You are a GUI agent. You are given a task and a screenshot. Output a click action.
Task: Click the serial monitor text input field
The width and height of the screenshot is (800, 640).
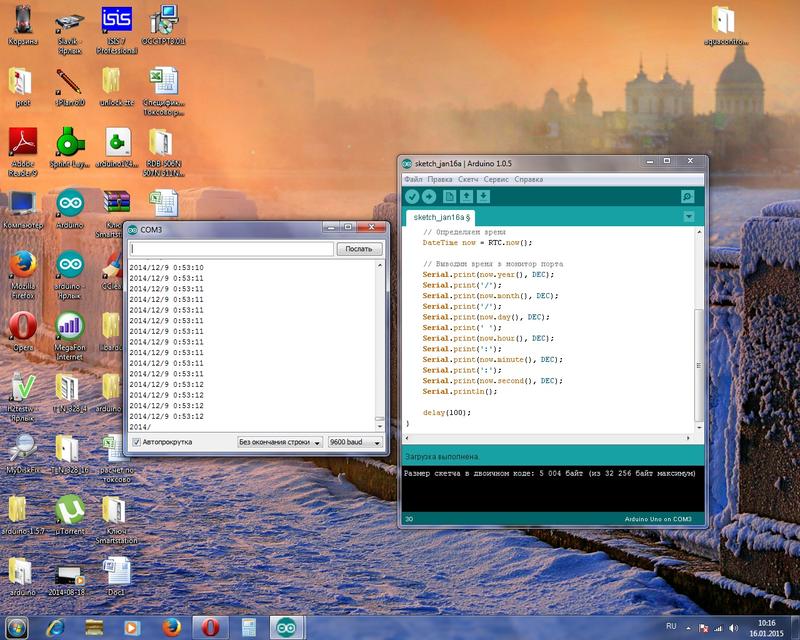coord(231,249)
